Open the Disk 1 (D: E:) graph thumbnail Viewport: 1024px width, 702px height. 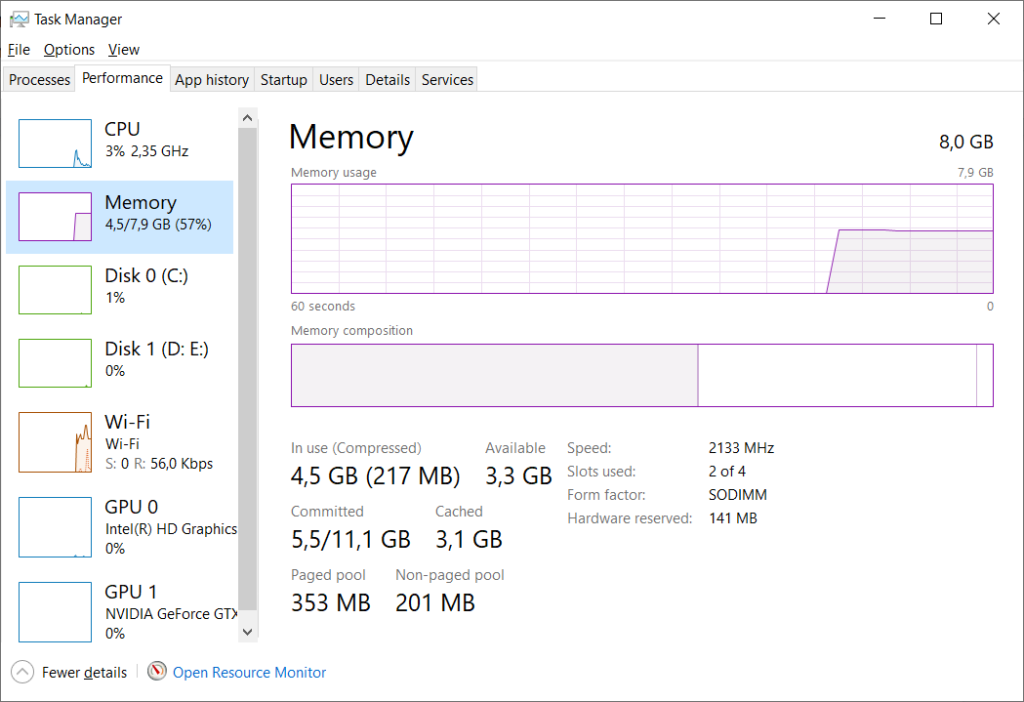pos(55,363)
